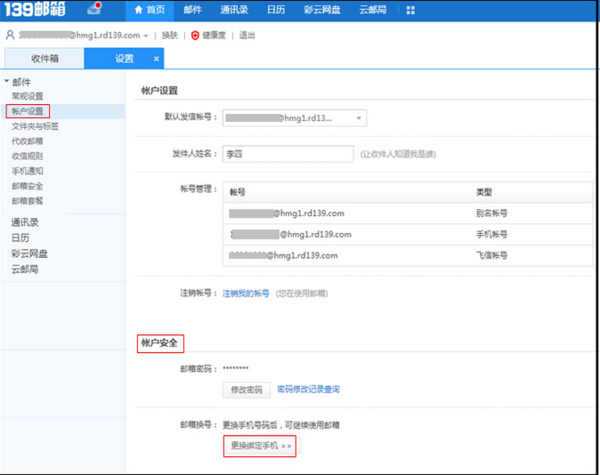The height and width of the screenshot is (475, 600).
Task: Open the apps grid icon in the top bar
Action: (x=410, y=10)
